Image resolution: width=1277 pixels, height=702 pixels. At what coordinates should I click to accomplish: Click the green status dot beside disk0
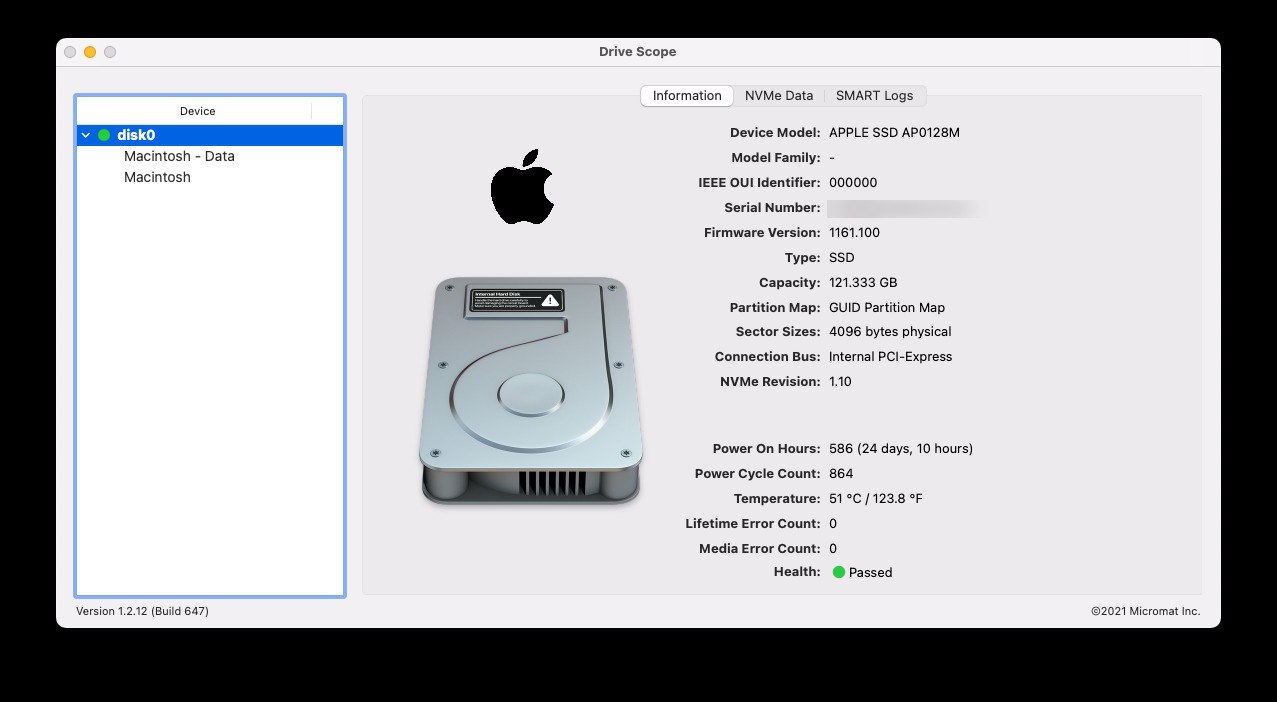[104, 135]
